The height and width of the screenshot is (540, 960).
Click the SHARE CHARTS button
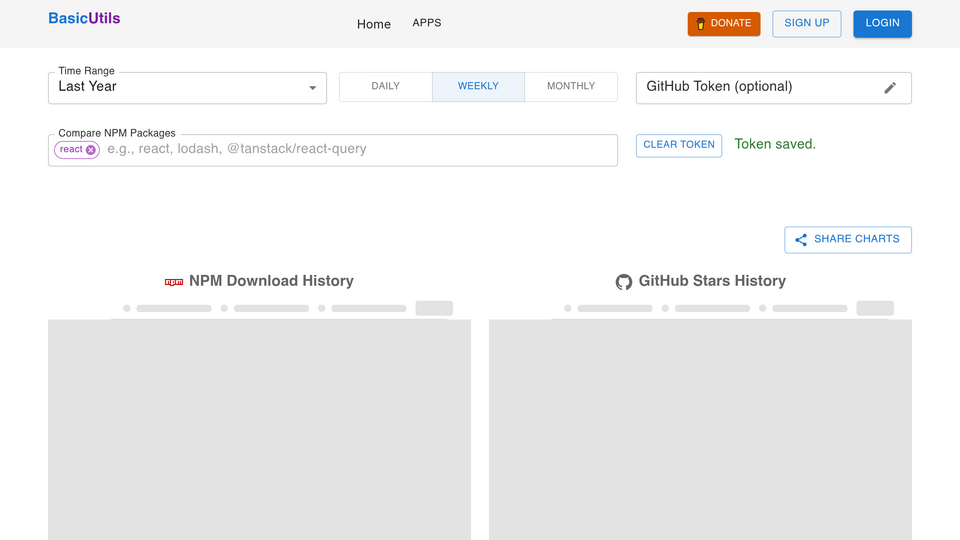[x=848, y=239]
